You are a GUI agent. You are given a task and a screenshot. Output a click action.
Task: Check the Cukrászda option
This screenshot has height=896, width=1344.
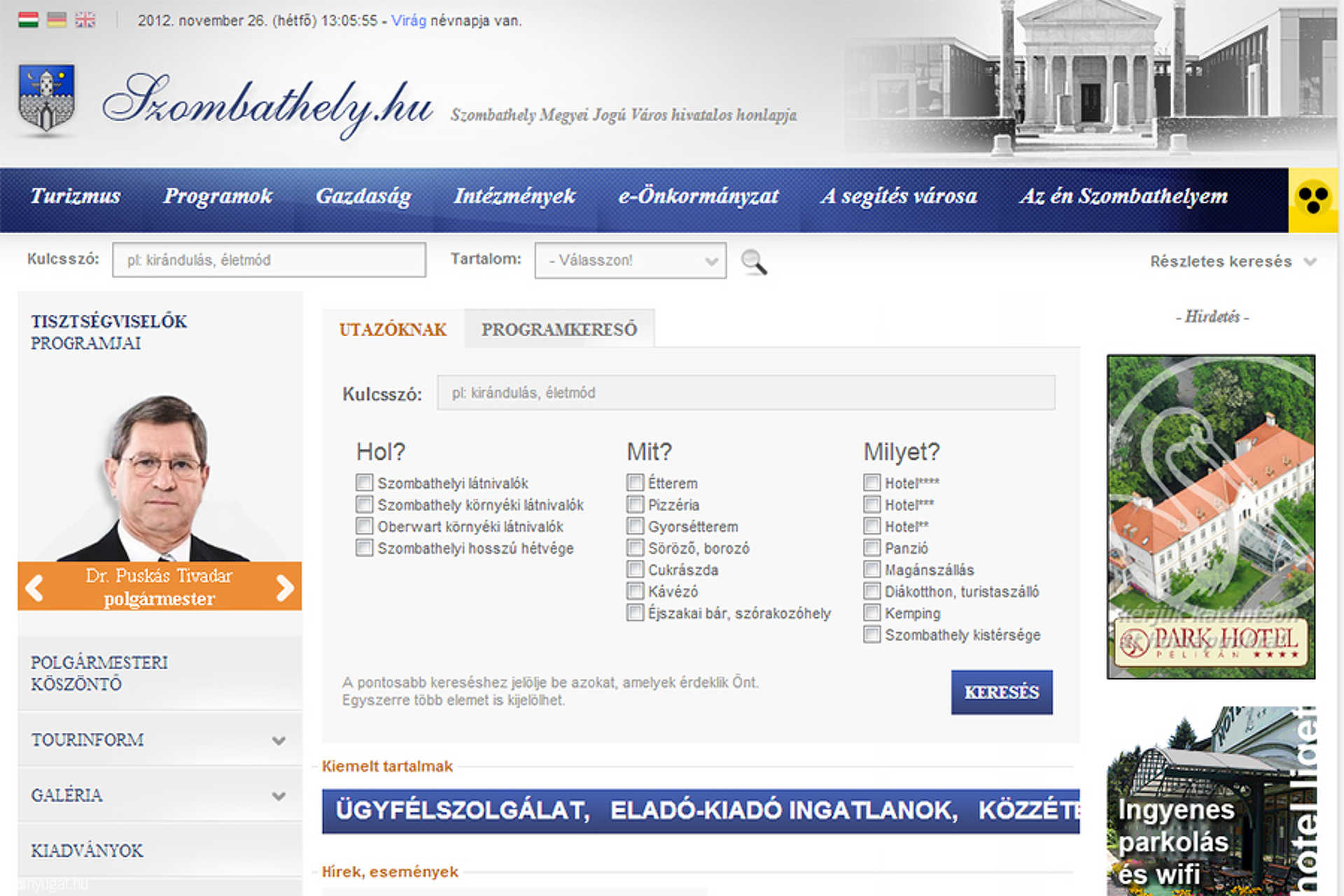(635, 569)
